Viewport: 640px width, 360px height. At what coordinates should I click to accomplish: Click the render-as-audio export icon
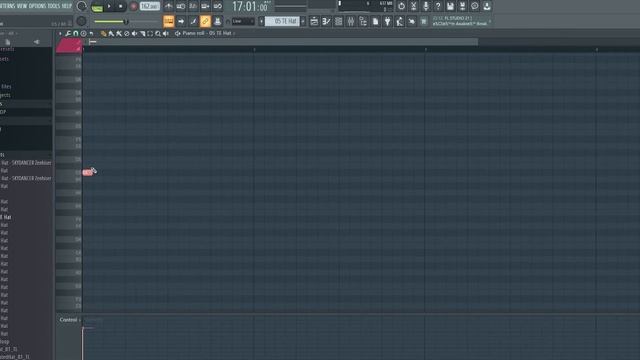click(x=462, y=6)
